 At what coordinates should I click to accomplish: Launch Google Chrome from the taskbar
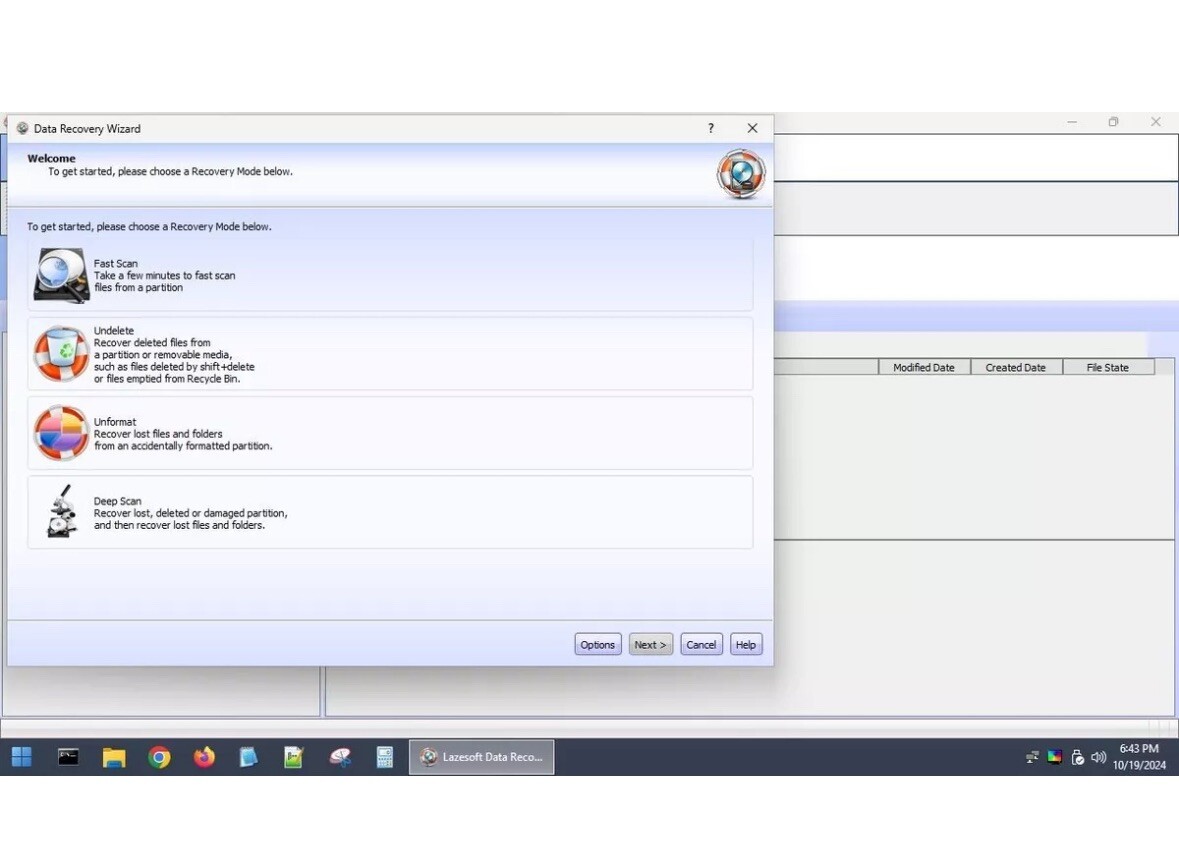pos(158,757)
